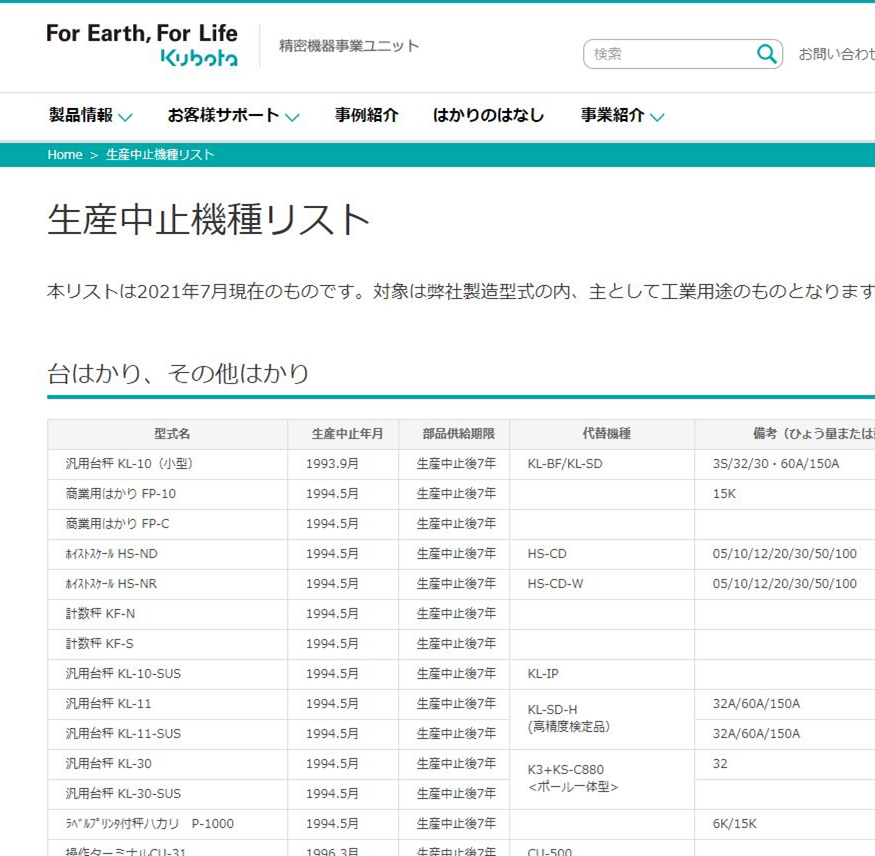Click the HS-CD-W replacement model cell
The image size is (875, 856).
tap(555, 584)
